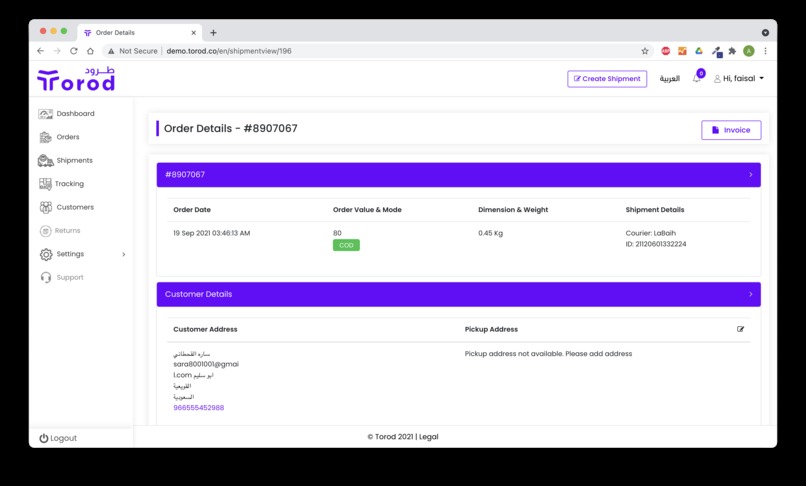
Task: Open the Hi, faisal user dropdown
Action: tap(739, 79)
